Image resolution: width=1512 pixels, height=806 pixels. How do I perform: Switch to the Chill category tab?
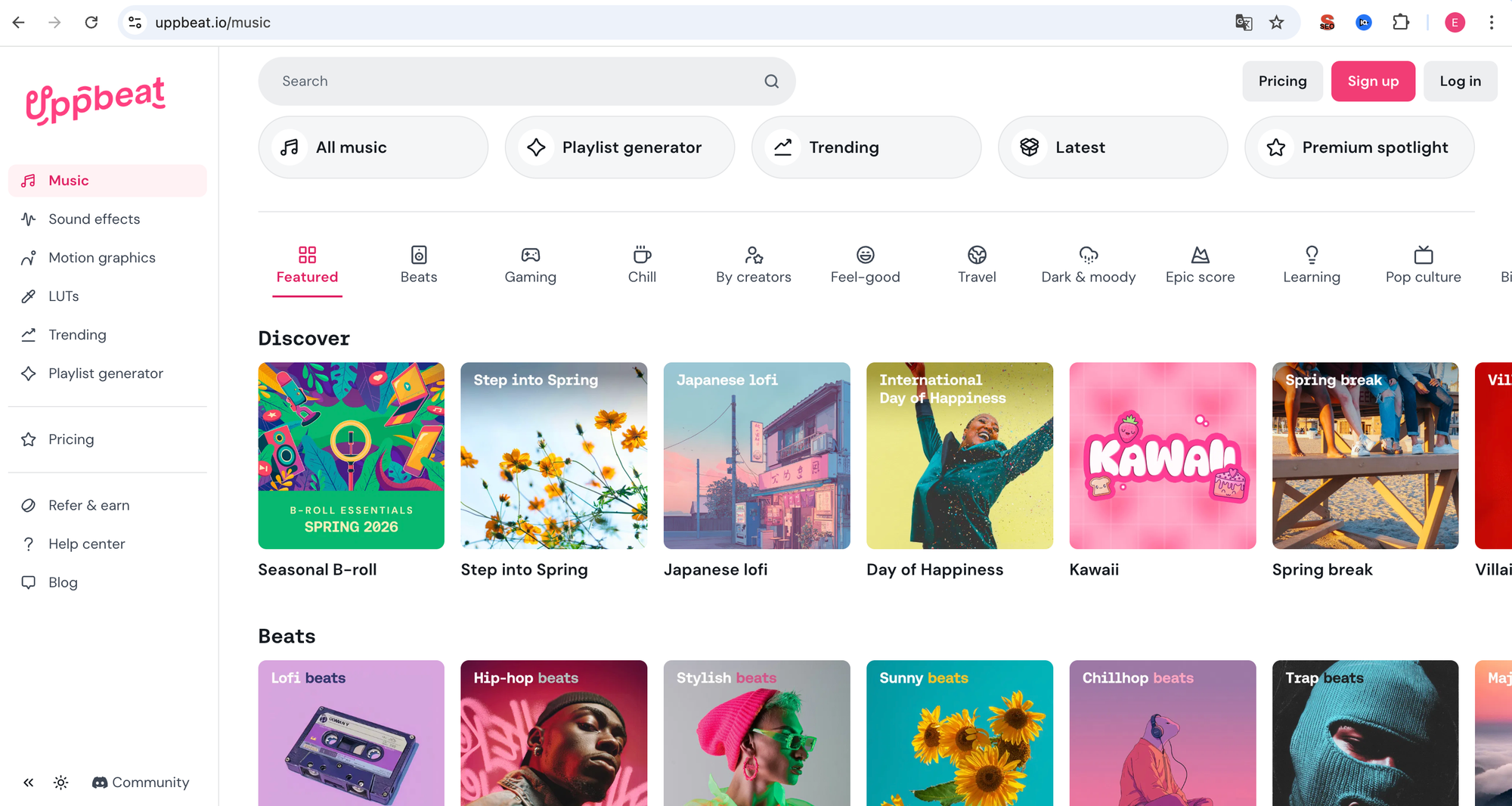pos(642,265)
